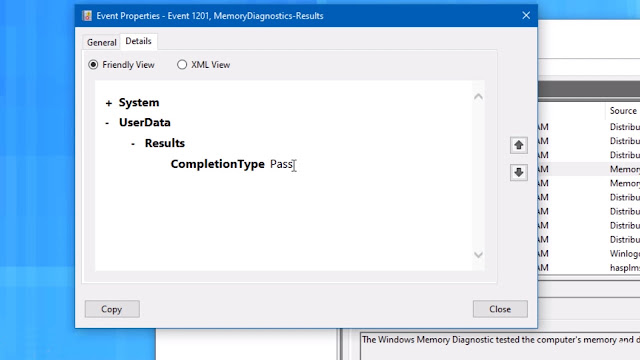The height and width of the screenshot is (360, 640).
Task: Expand the System node
Action: click(109, 103)
